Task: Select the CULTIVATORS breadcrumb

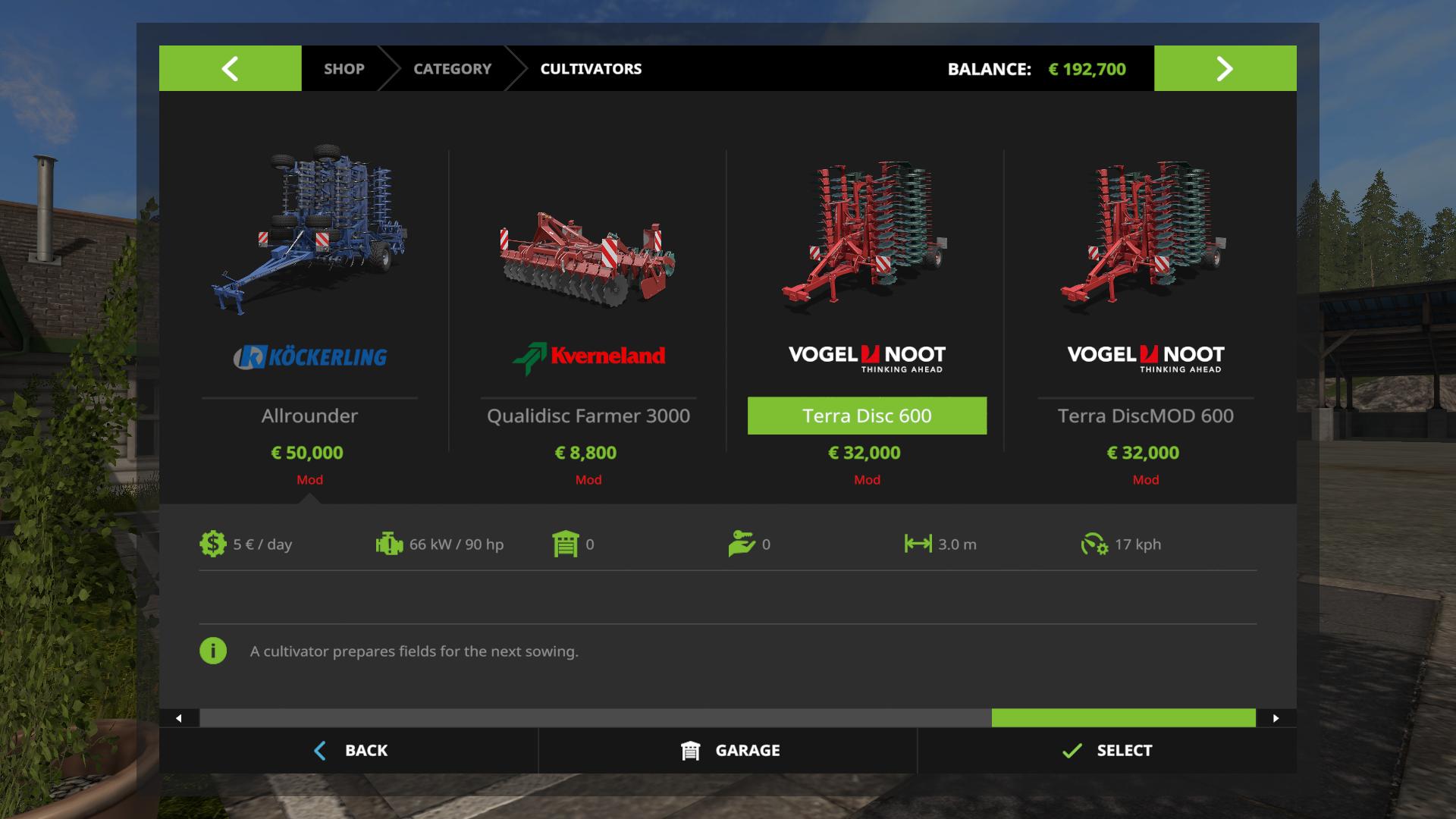Action: click(591, 68)
